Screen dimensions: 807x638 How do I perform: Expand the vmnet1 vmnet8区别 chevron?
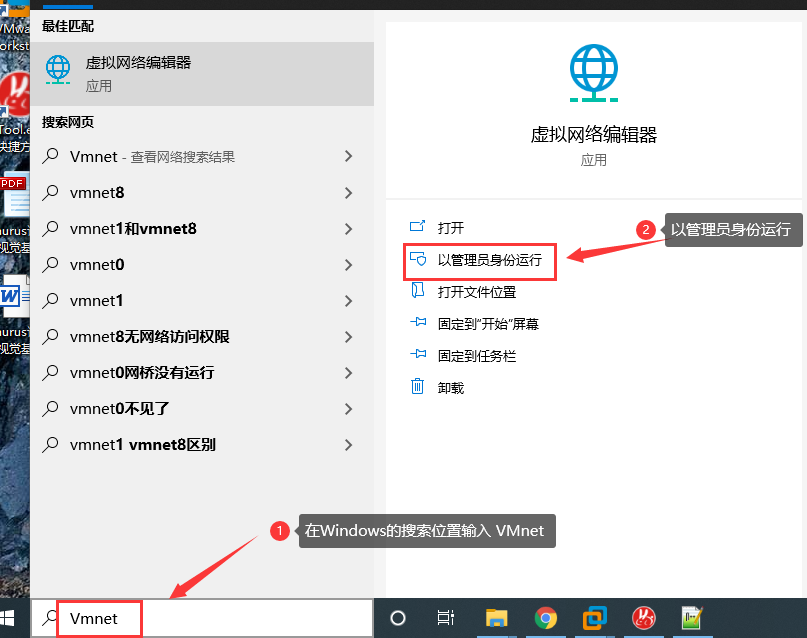pyautogui.click(x=348, y=445)
